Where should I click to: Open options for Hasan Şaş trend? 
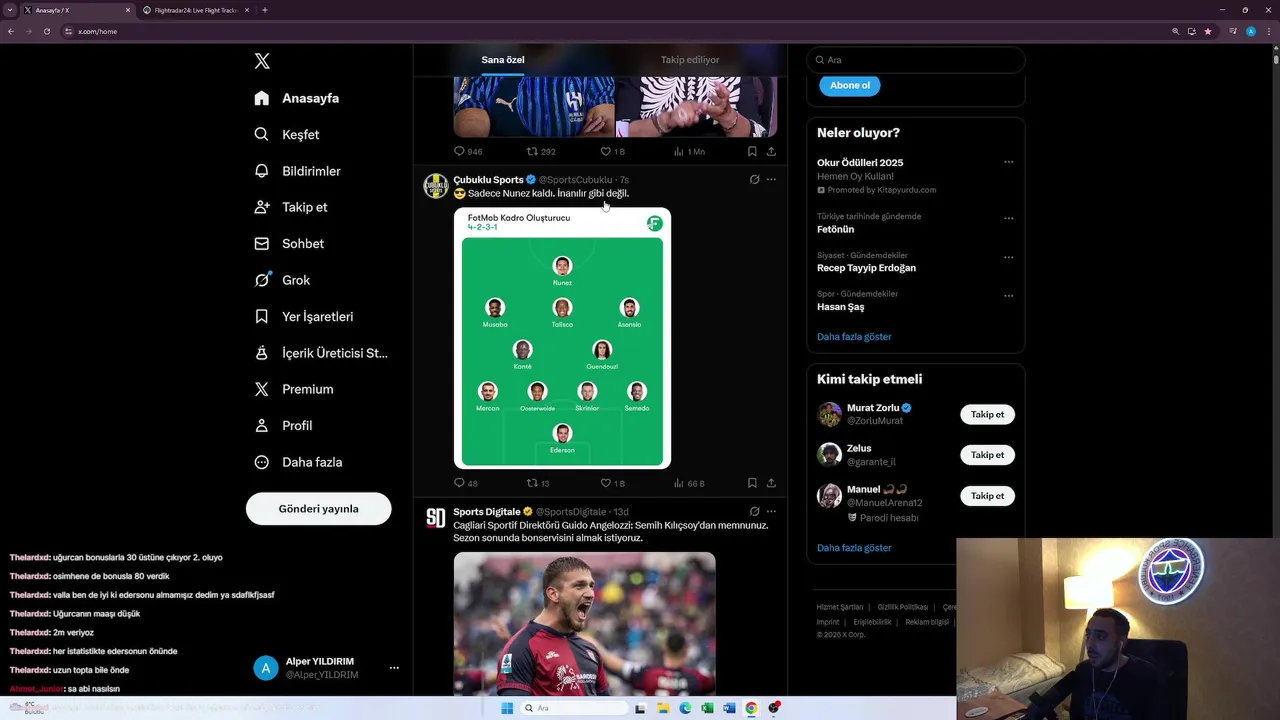[x=1008, y=296]
